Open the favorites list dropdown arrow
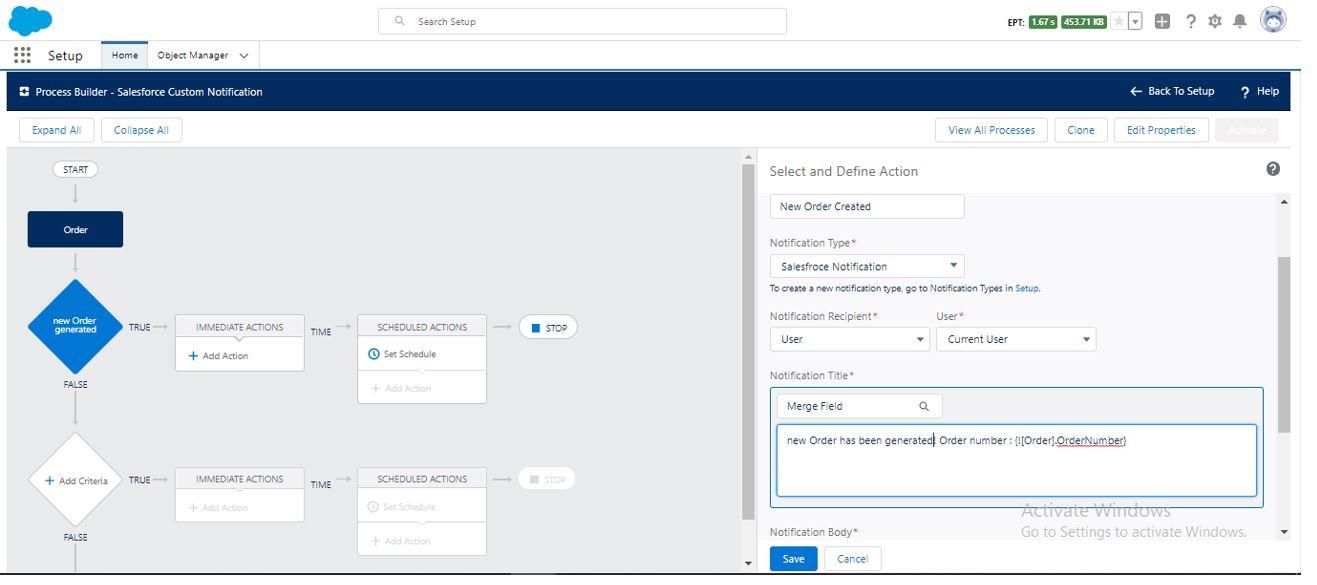Viewport: 1317px width, 585px height. point(1135,21)
